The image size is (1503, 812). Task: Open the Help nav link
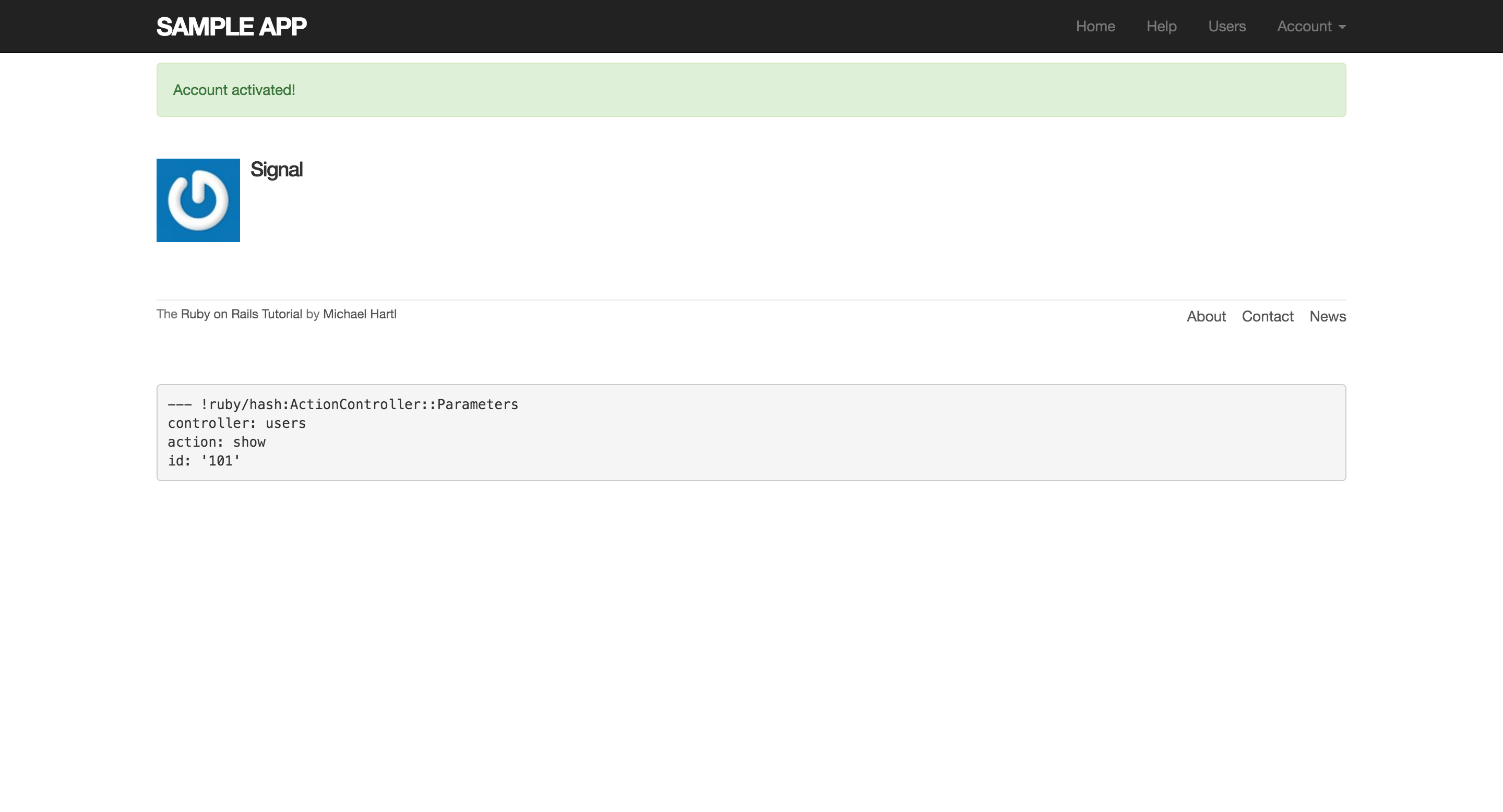tap(1161, 26)
